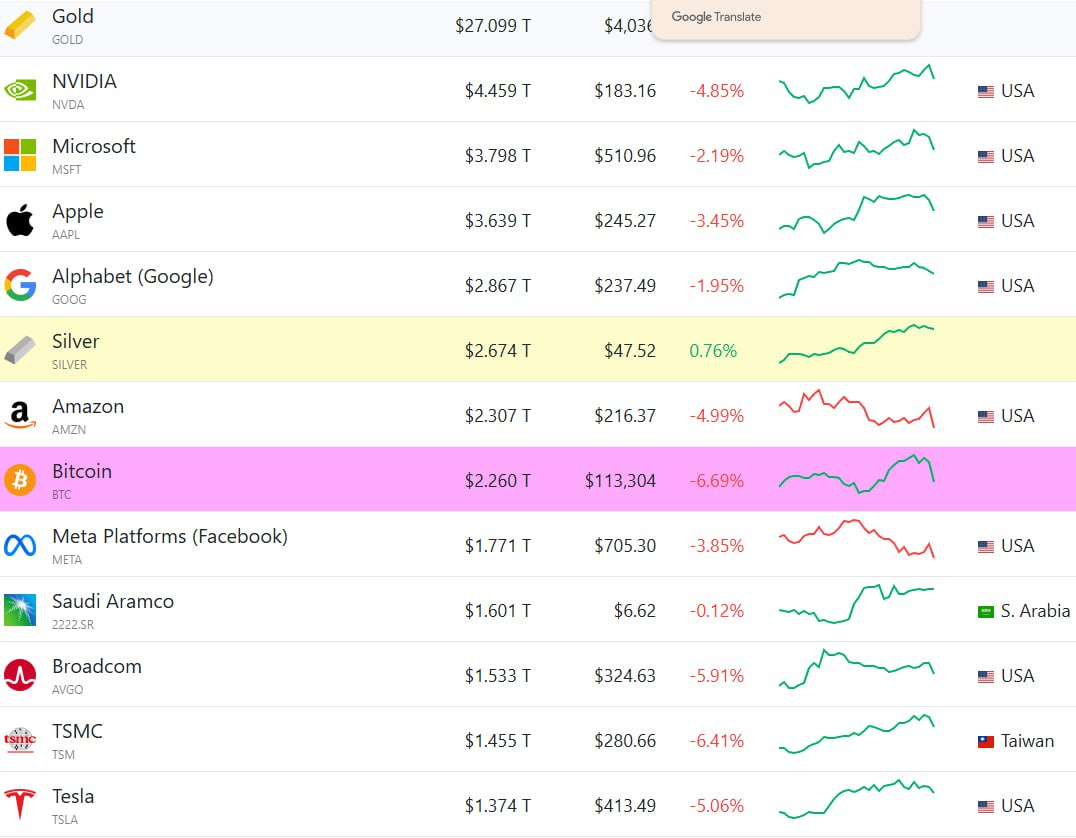Click the USA flag in Amazon row

[x=985, y=417]
